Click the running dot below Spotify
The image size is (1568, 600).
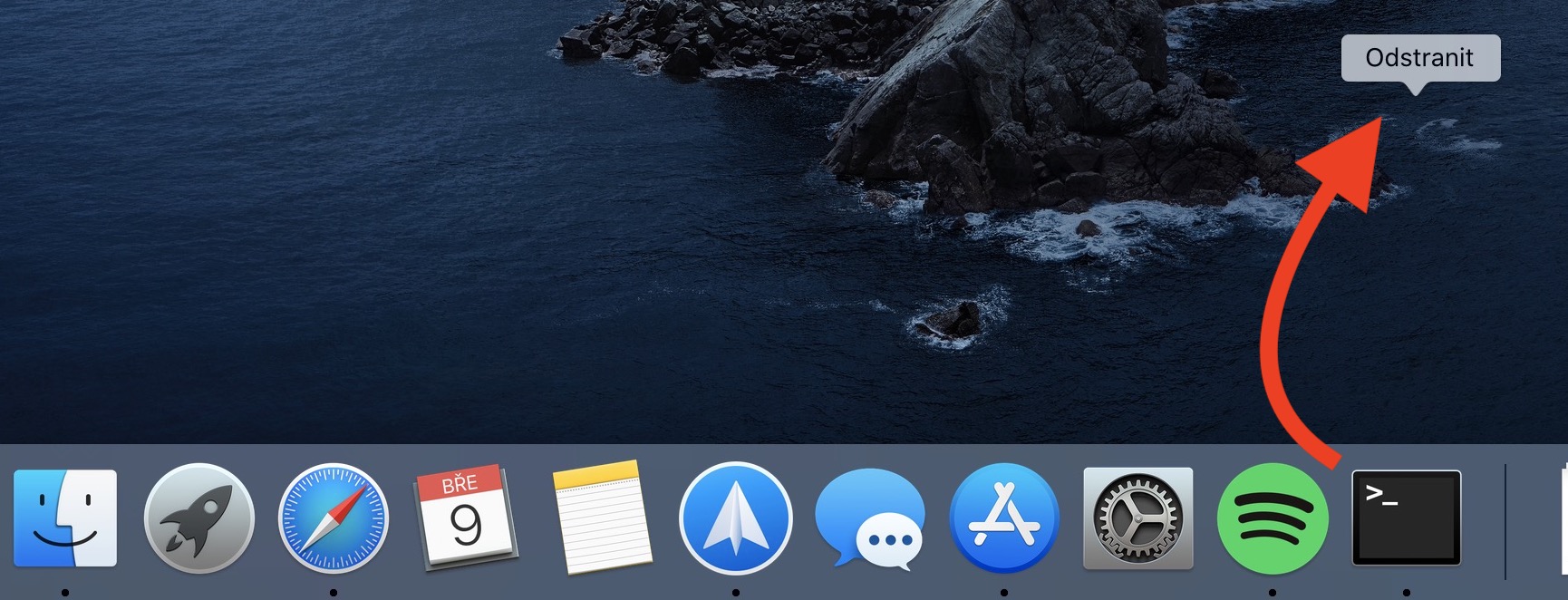click(x=1273, y=593)
